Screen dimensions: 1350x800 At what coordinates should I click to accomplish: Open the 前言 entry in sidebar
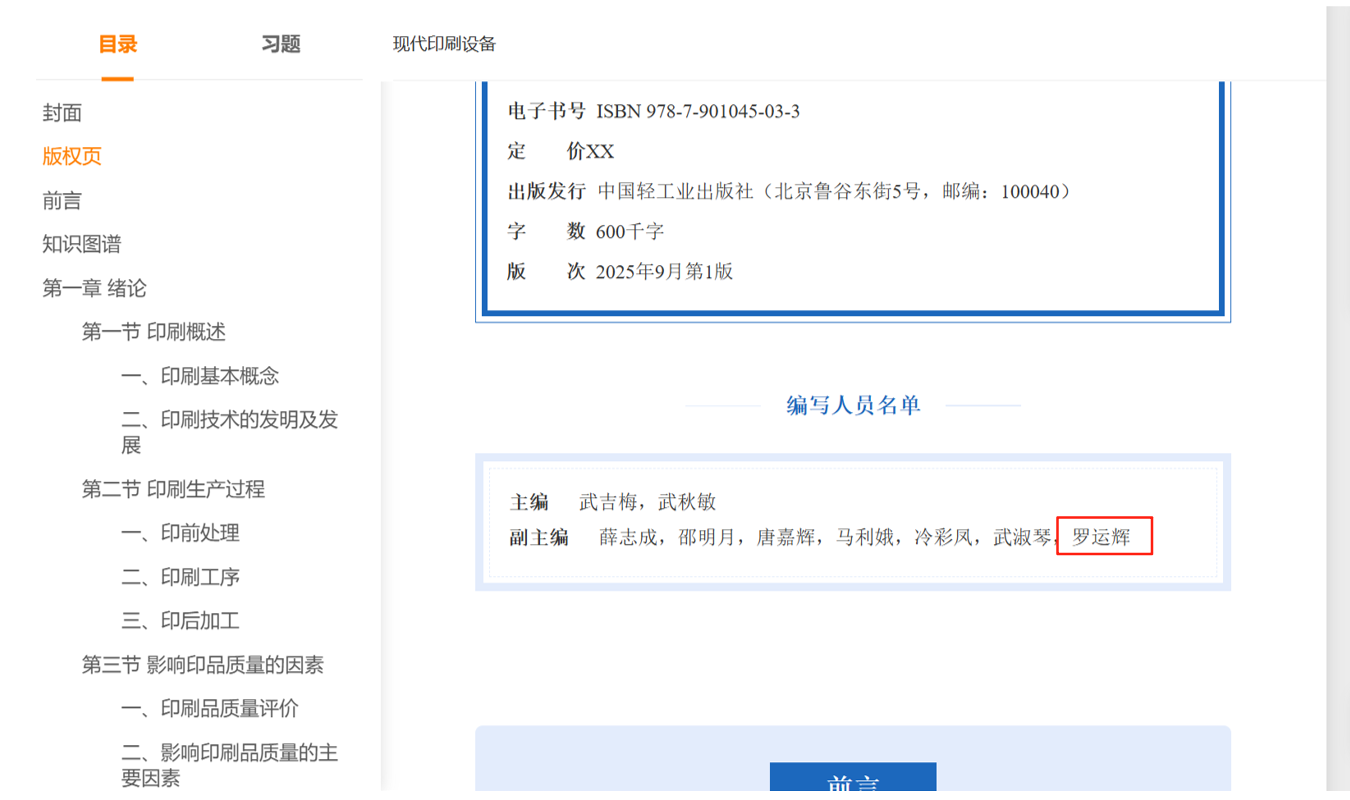(62, 201)
